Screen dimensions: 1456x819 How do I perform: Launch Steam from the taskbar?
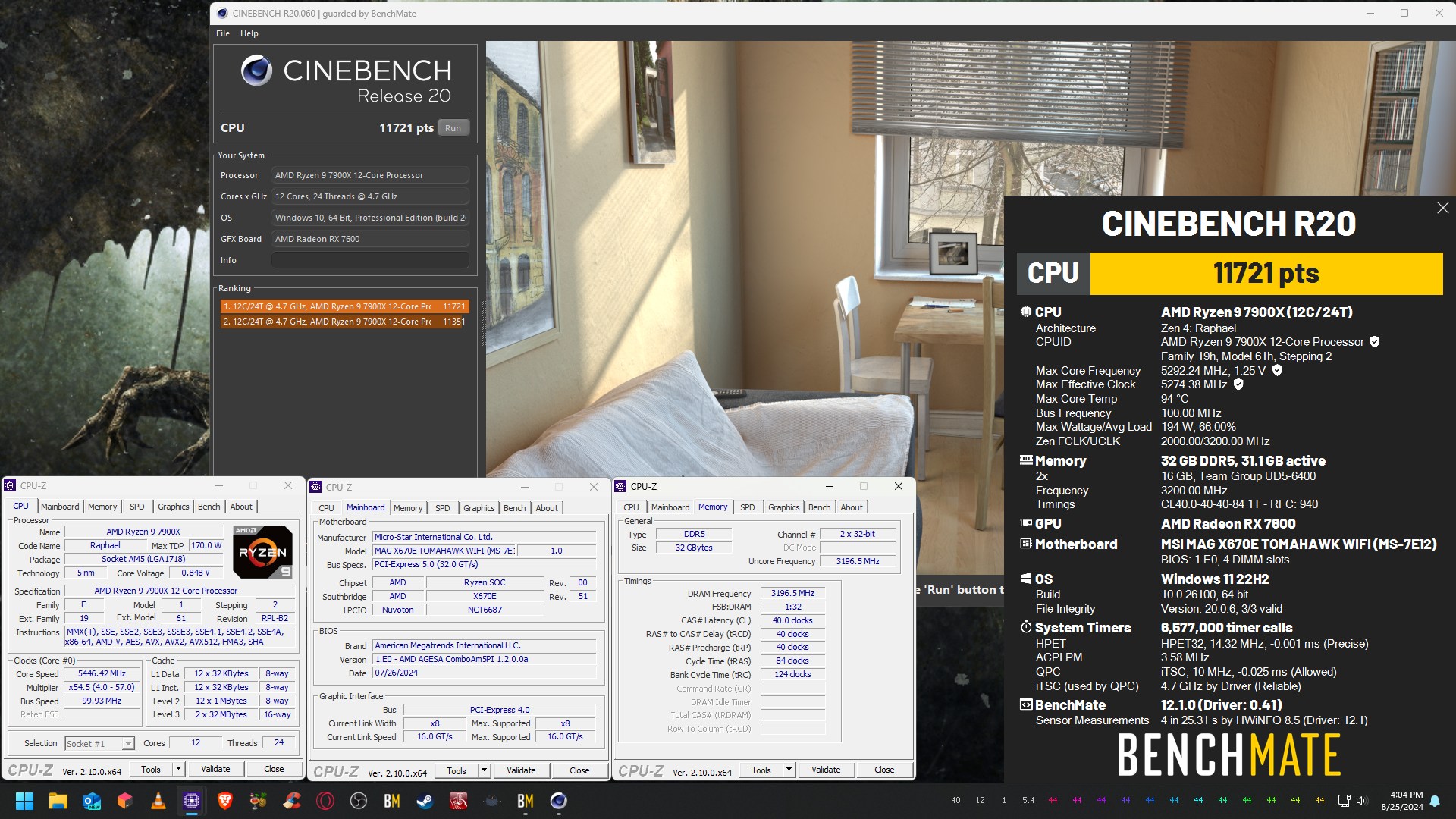tap(425, 801)
